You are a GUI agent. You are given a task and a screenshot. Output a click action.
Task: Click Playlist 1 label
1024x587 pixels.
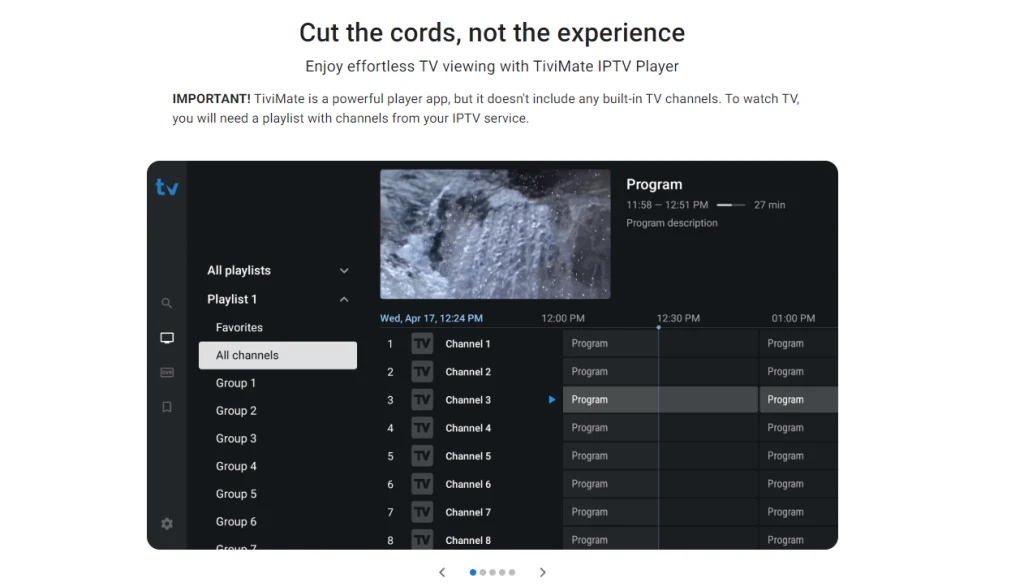(x=232, y=299)
